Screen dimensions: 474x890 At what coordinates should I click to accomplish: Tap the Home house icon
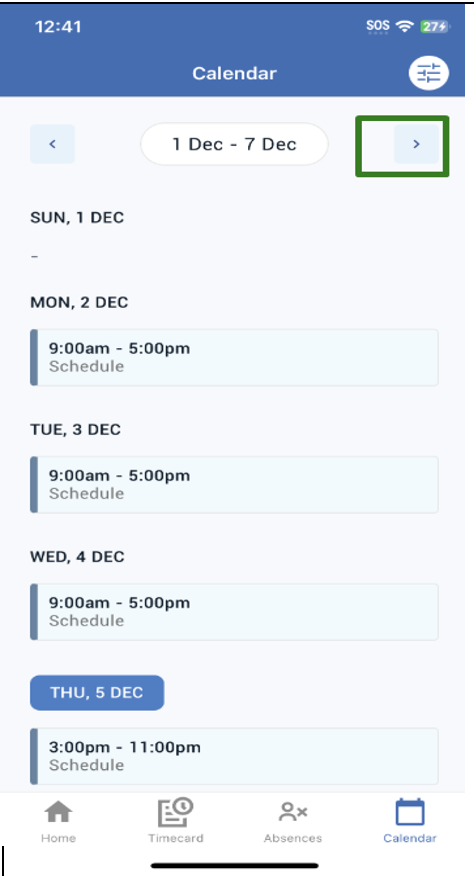point(58,812)
